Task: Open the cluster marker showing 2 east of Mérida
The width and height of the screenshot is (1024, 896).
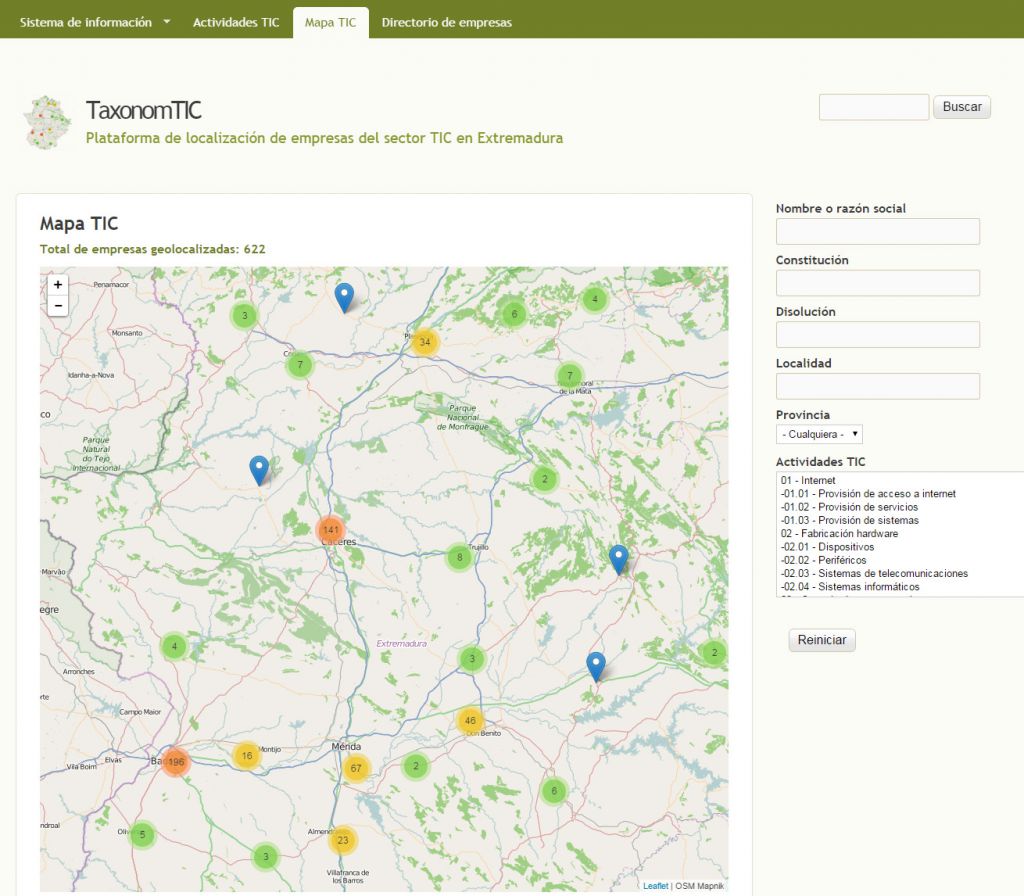Action: [x=416, y=765]
